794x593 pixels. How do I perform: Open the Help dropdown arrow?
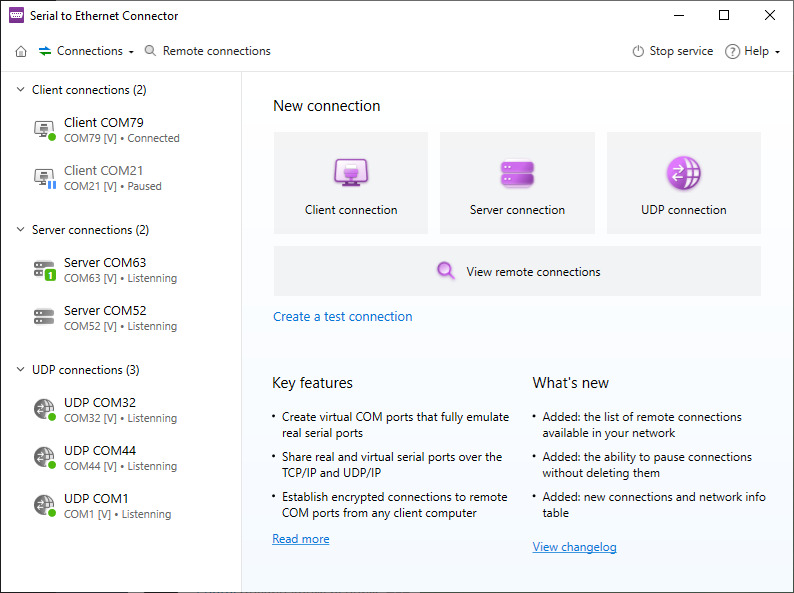coord(777,52)
